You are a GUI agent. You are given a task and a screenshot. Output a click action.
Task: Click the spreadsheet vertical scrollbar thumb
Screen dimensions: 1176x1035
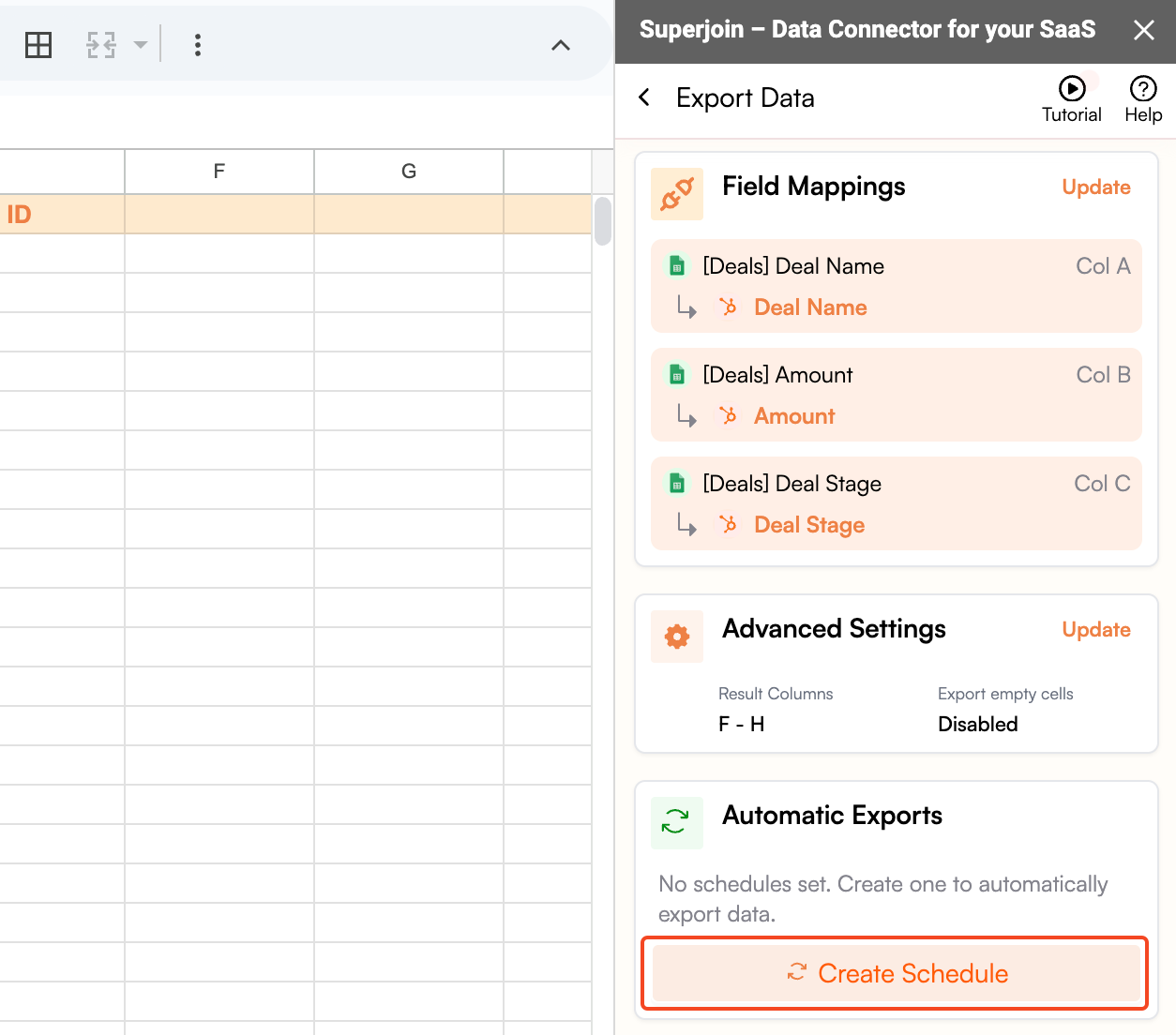point(603,220)
